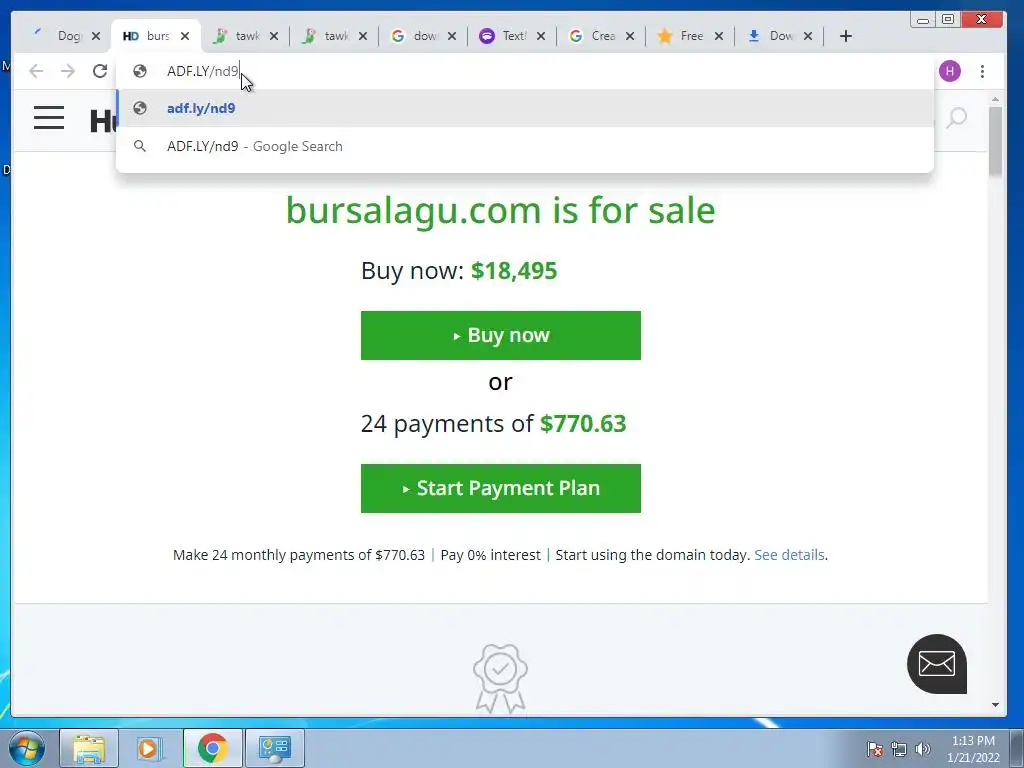Click the page search magnifier icon
The width and height of the screenshot is (1024, 768).
957,118
